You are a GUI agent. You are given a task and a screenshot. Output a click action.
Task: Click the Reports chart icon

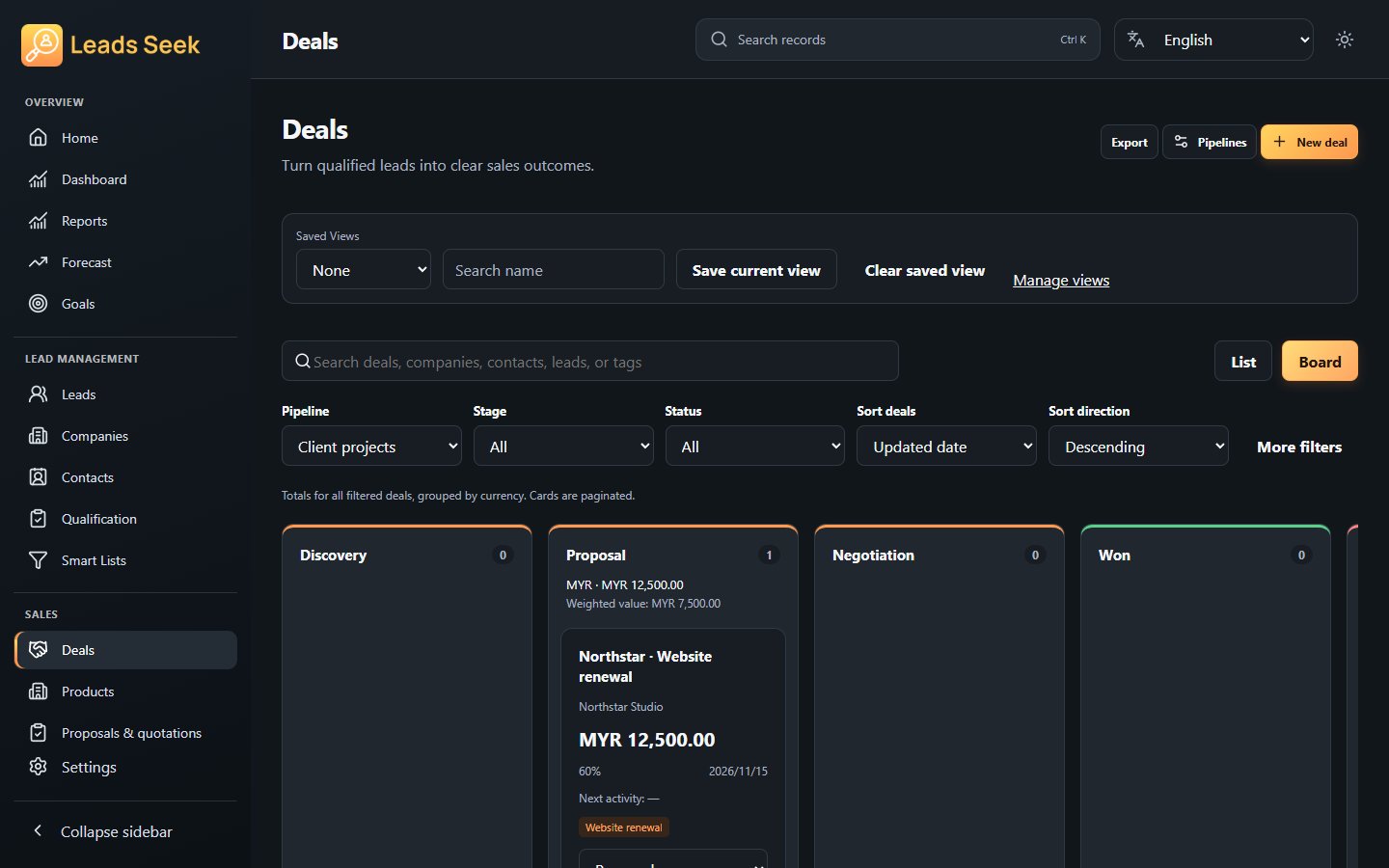click(38, 221)
